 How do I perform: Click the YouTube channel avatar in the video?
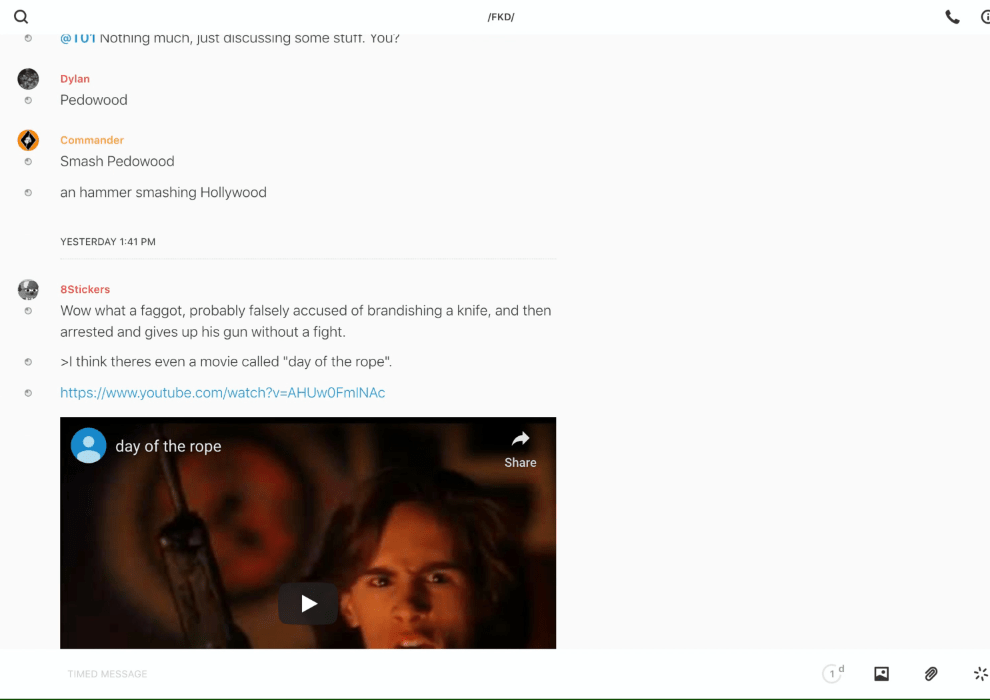coord(89,446)
